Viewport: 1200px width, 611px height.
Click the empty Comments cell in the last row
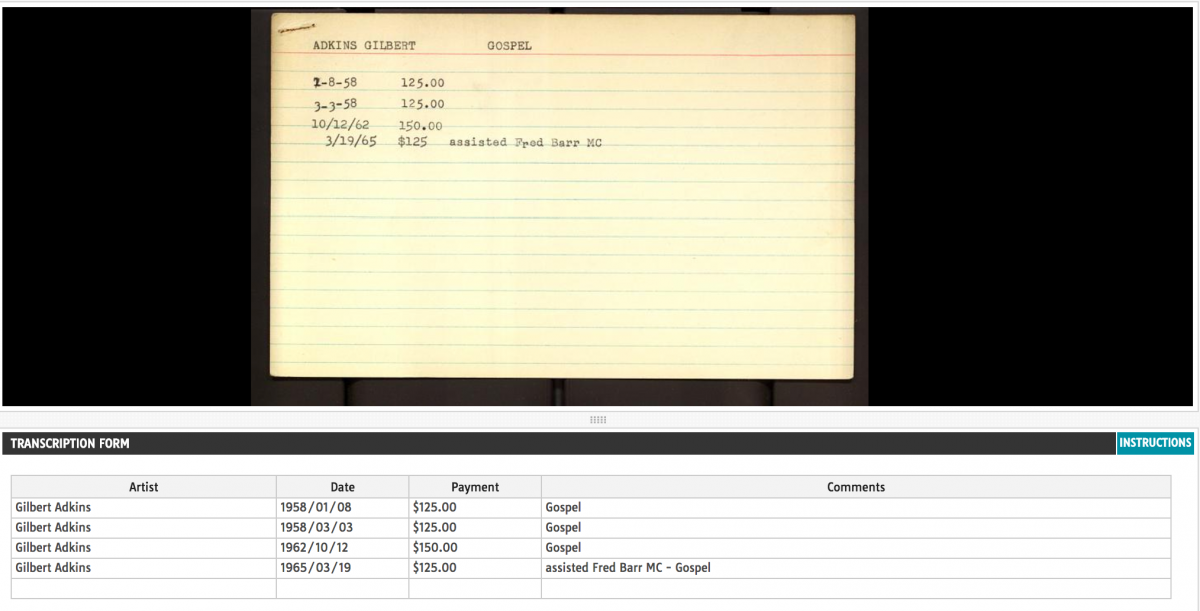click(x=856, y=588)
